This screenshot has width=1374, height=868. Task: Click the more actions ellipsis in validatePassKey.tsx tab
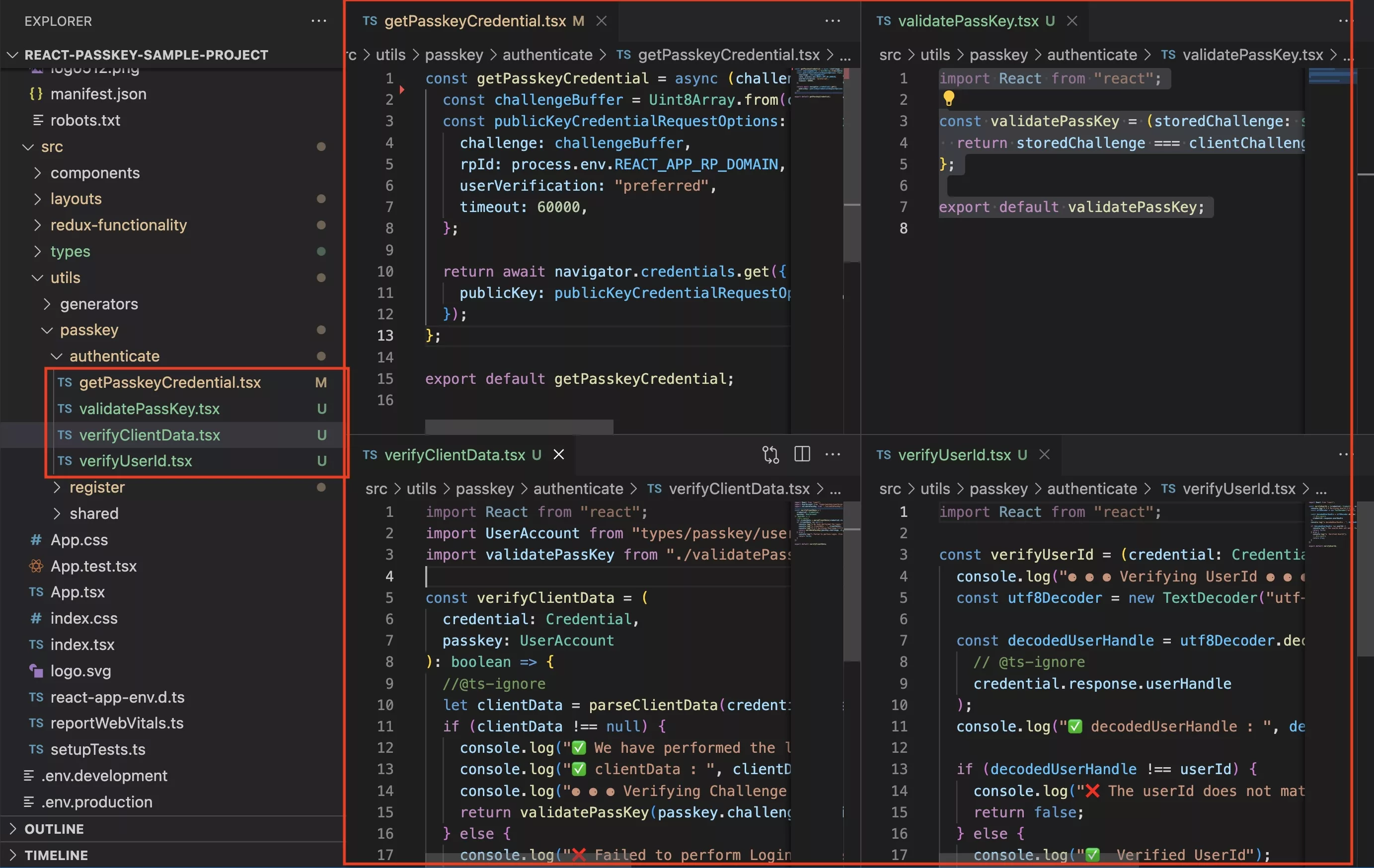pyautogui.click(x=1348, y=21)
